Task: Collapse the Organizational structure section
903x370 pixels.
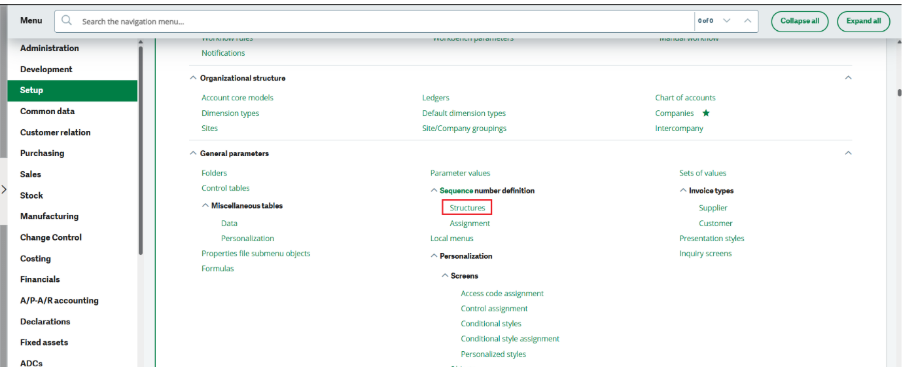Action: point(193,78)
